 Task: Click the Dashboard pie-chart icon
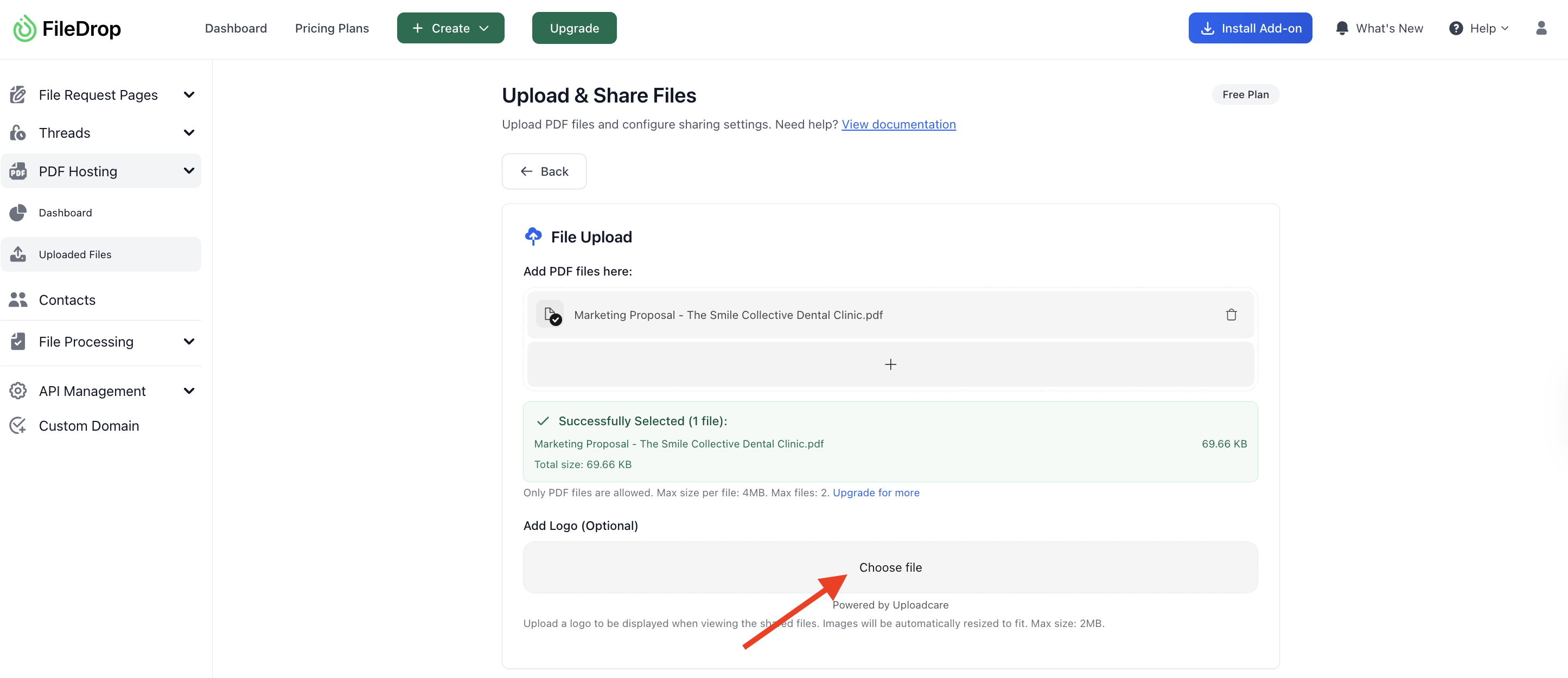(18, 213)
